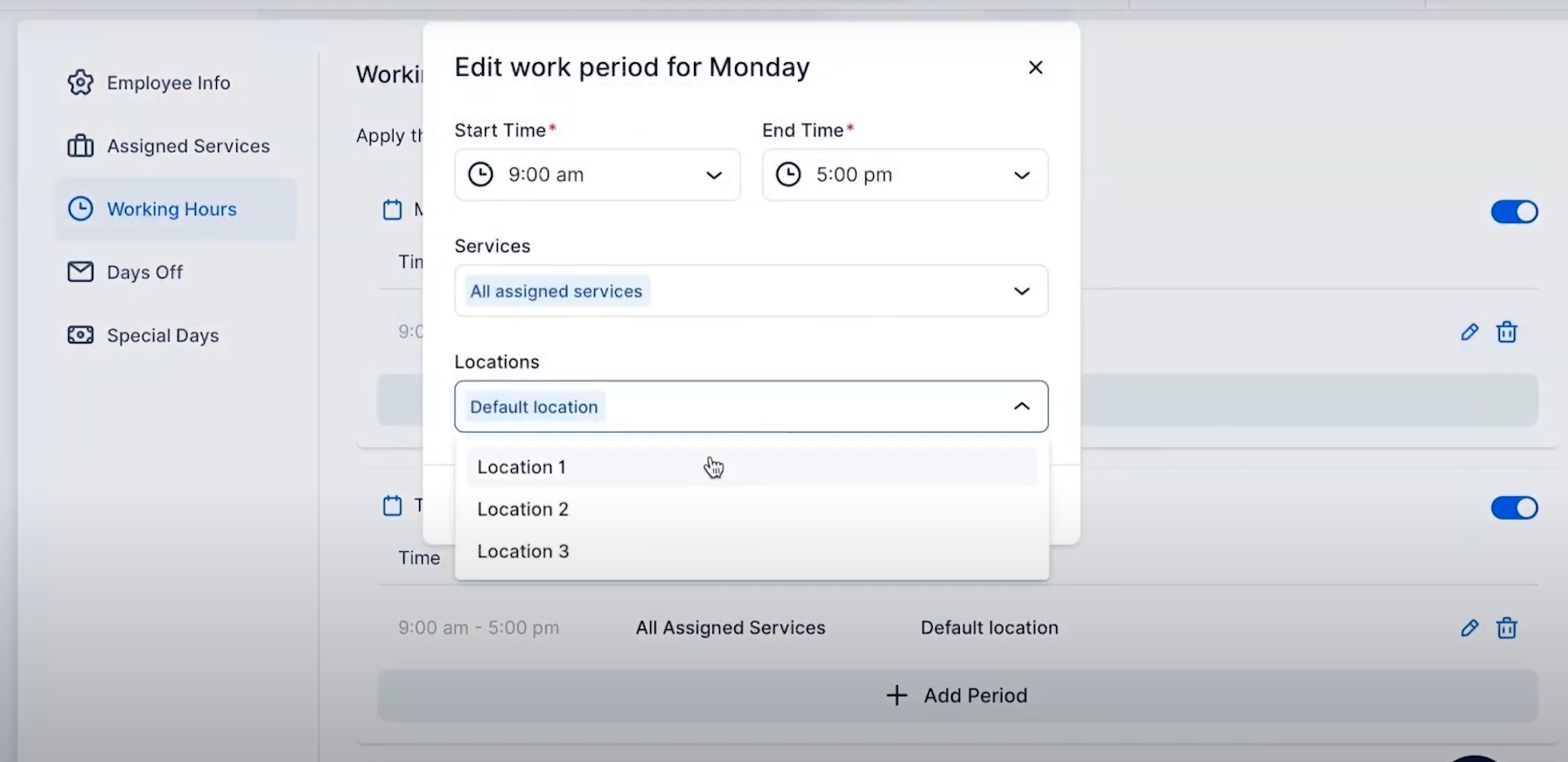Toggle off Monday working day switch
Screen dimensions: 1568x762
pos(1515,212)
